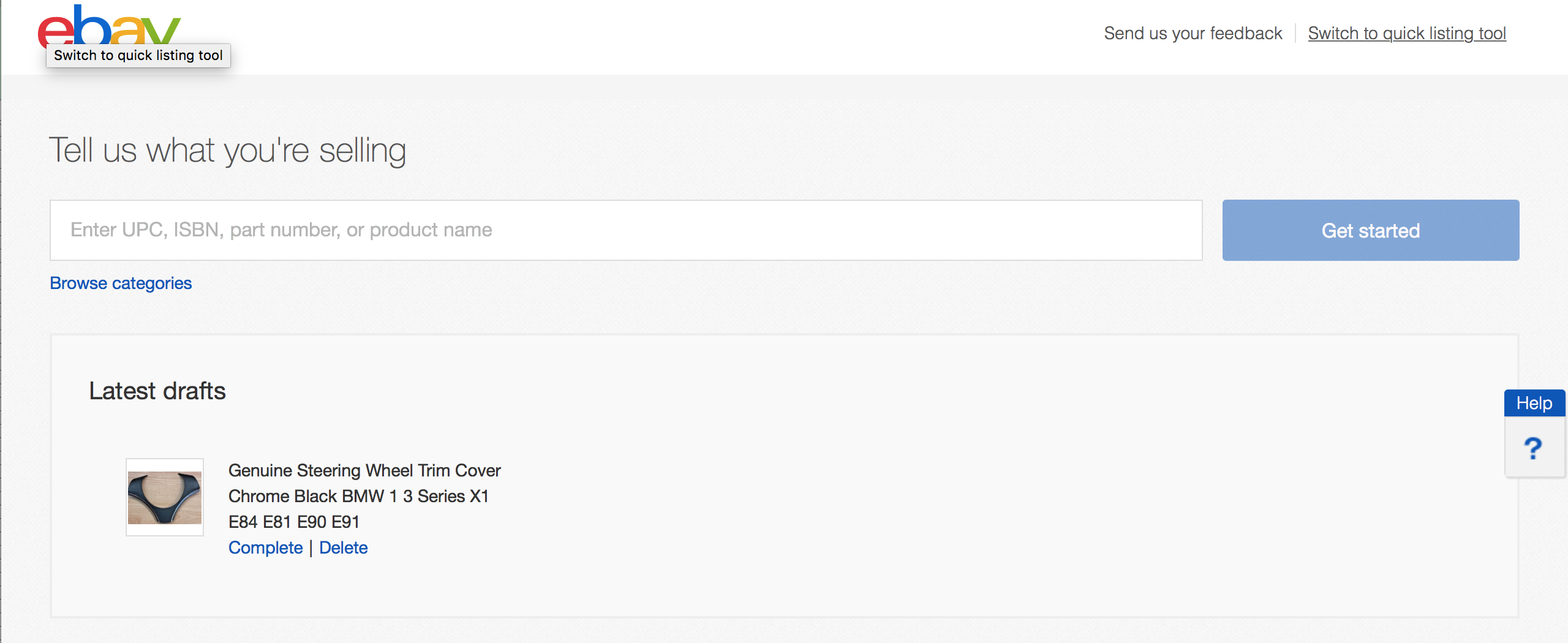Focus the UPC, ISBN, or product name field
1568x643 pixels.
(x=625, y=230)
